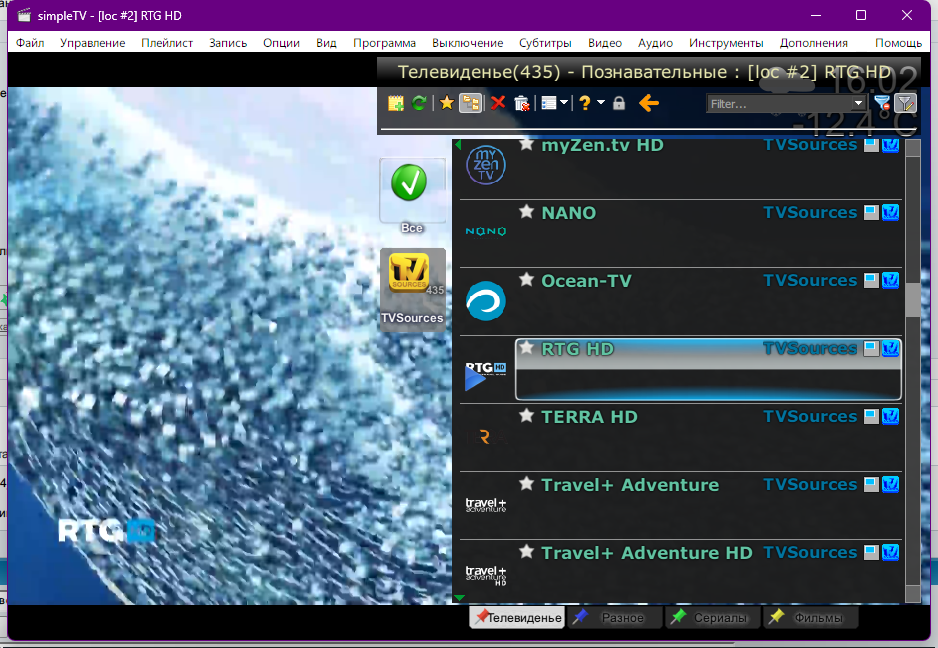Click into the Filter text field
The height and width of the screenshot is (648, 938).
(779, 104)
